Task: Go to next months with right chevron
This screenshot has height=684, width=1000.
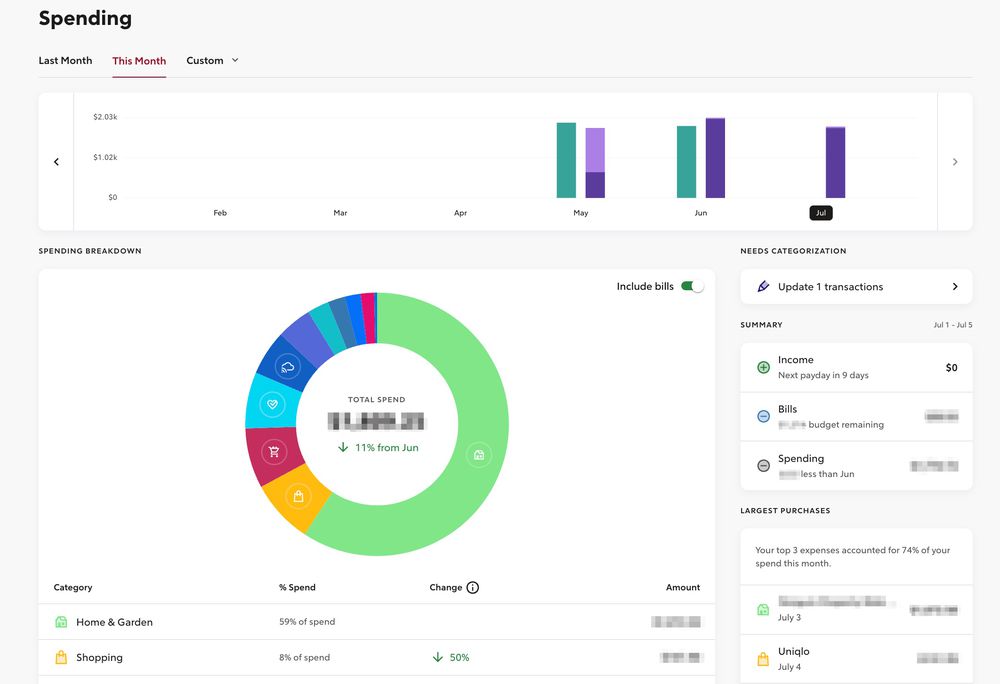Action: coord(955,162)
